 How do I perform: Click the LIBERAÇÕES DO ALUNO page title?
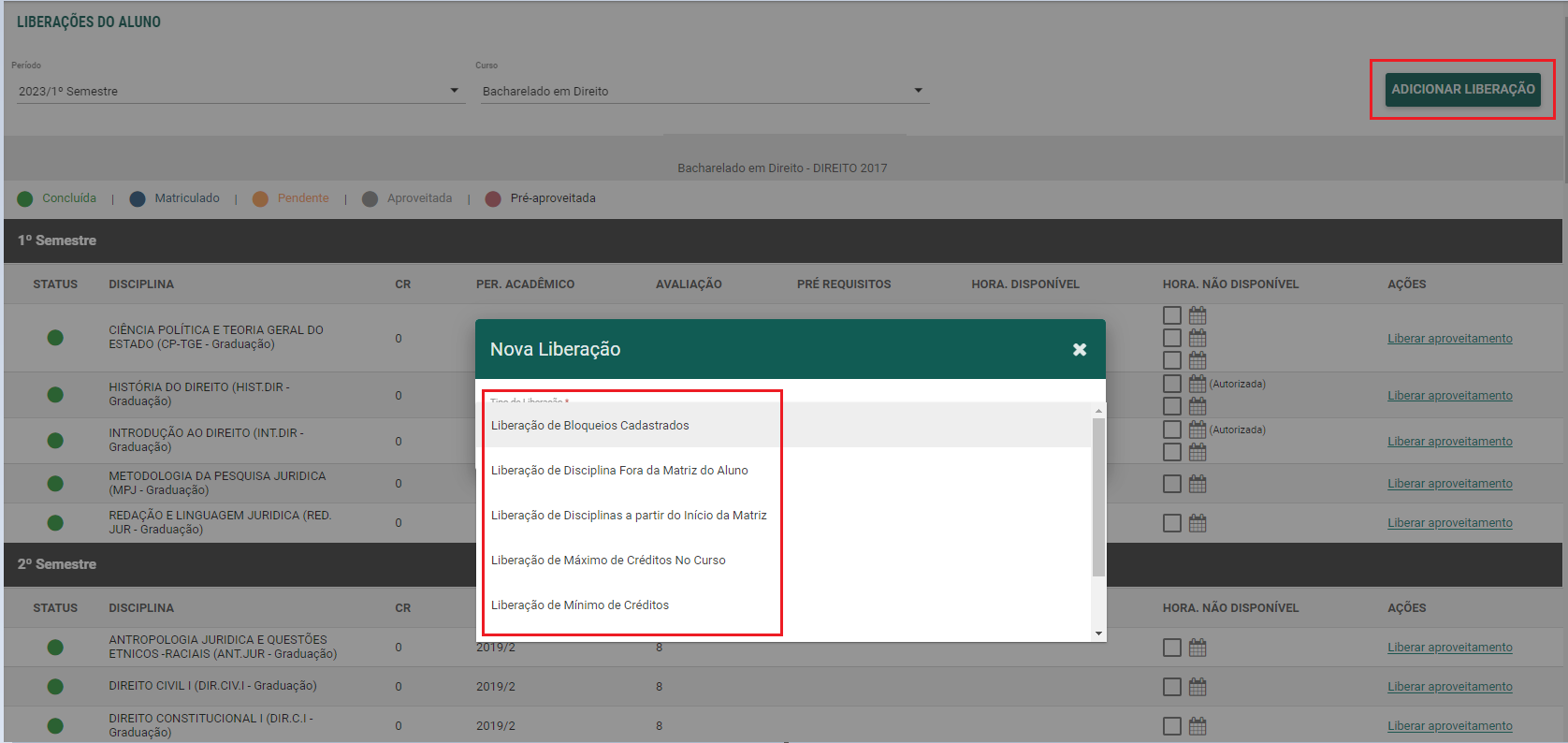pos(89,22)
